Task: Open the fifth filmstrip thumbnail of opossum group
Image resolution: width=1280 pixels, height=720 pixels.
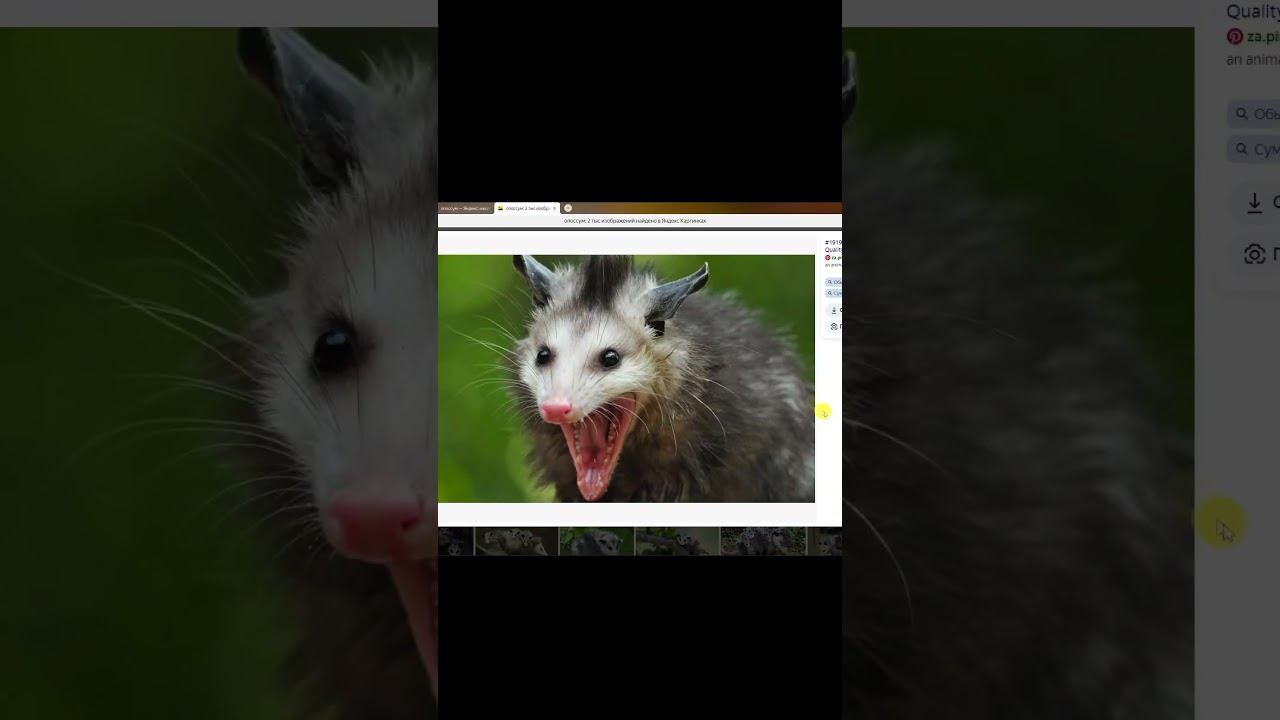Action: (763, 541)
